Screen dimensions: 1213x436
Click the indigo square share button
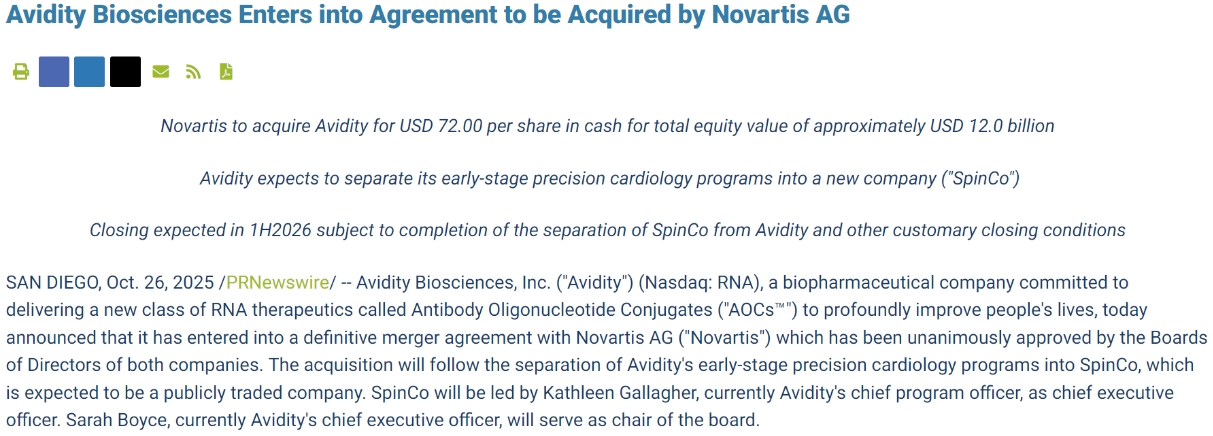tap(54, 72)
